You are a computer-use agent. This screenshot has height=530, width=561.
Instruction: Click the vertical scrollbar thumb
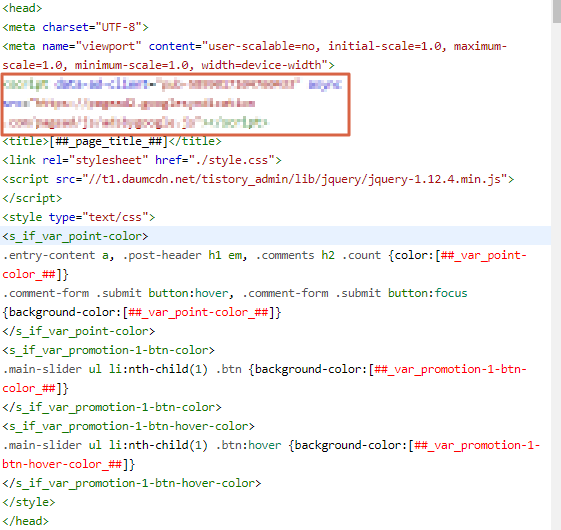point(557,11)
